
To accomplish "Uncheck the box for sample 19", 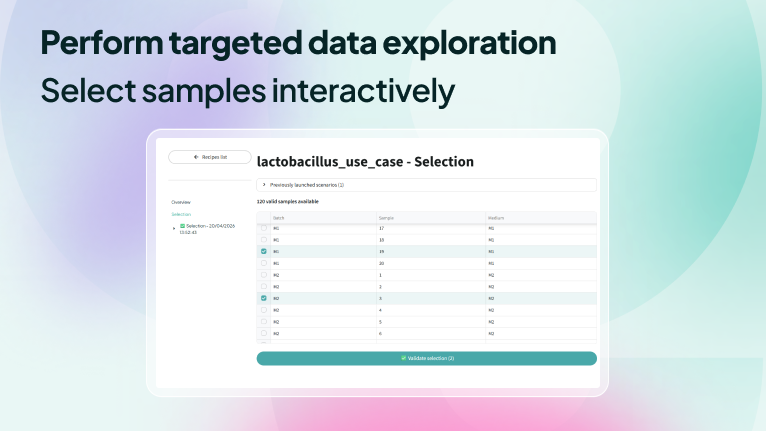I will coord(264,251).
